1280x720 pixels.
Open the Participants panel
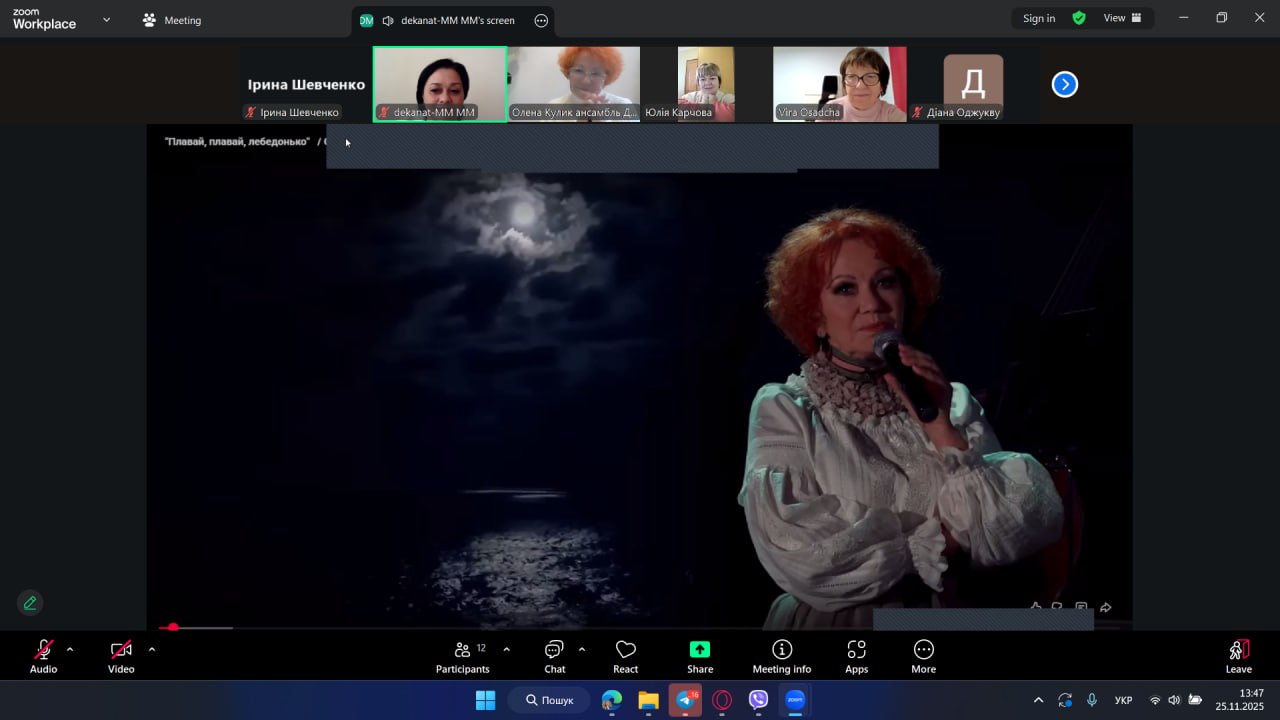[x=462, y=656]
